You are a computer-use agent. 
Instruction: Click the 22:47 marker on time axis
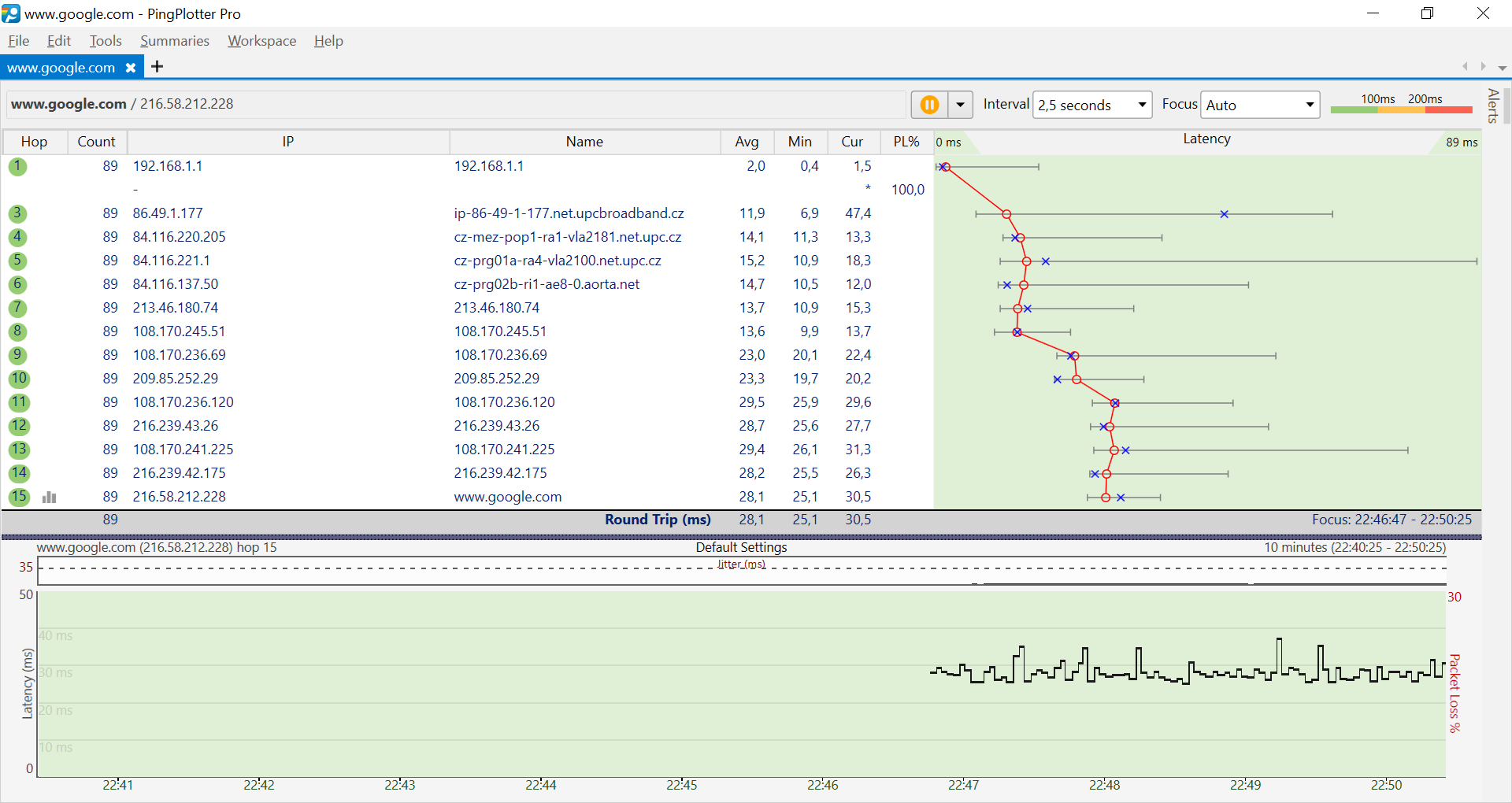click(x=963, y=785)
